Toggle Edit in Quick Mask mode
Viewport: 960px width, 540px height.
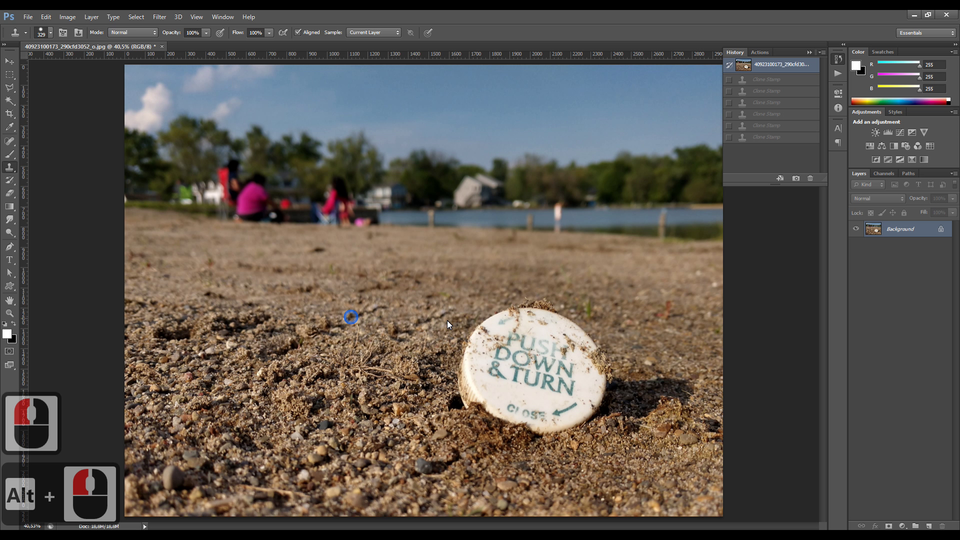click(9, 351)
